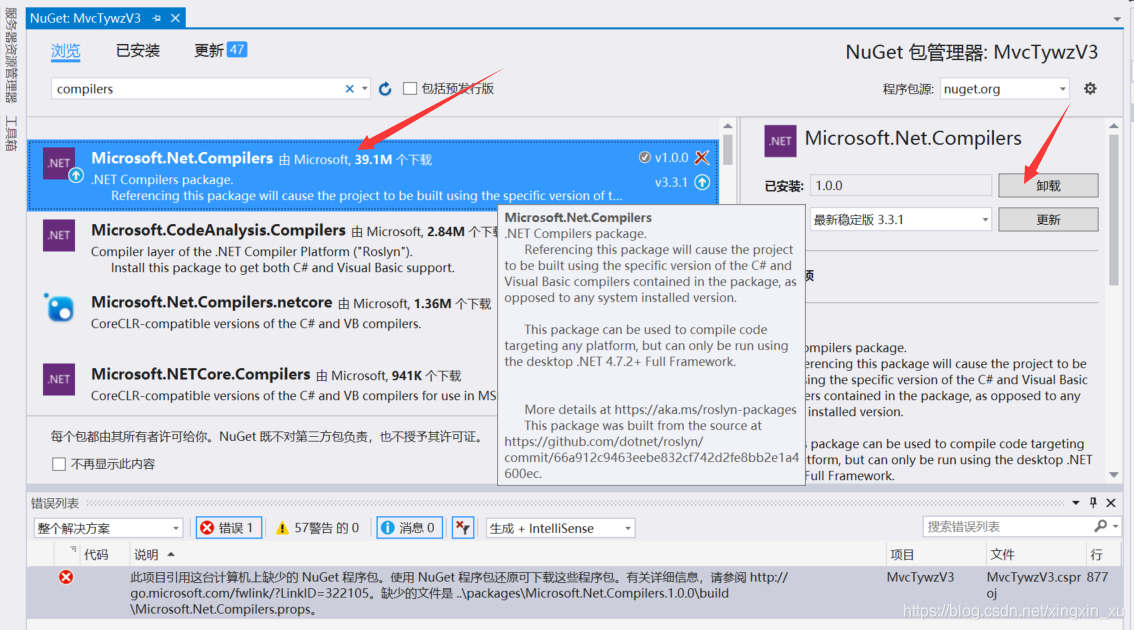Check the 不再显示此内容 checkbox
Image resolution: width=1134 pixels, height=630 pixels.
pyautogui.click(x=57, y=464)
